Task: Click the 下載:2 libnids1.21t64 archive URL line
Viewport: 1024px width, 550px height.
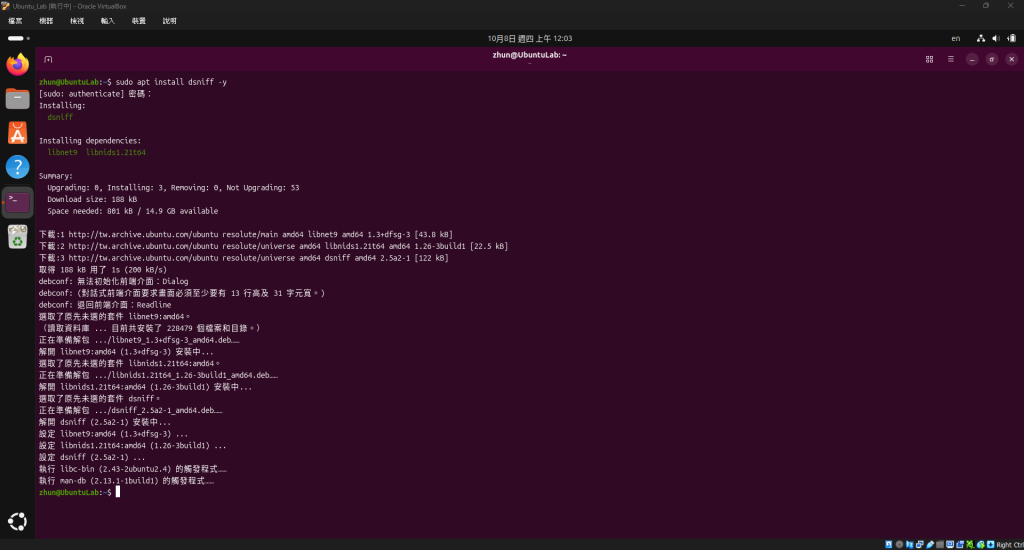Action: click(x=273, y=246)
